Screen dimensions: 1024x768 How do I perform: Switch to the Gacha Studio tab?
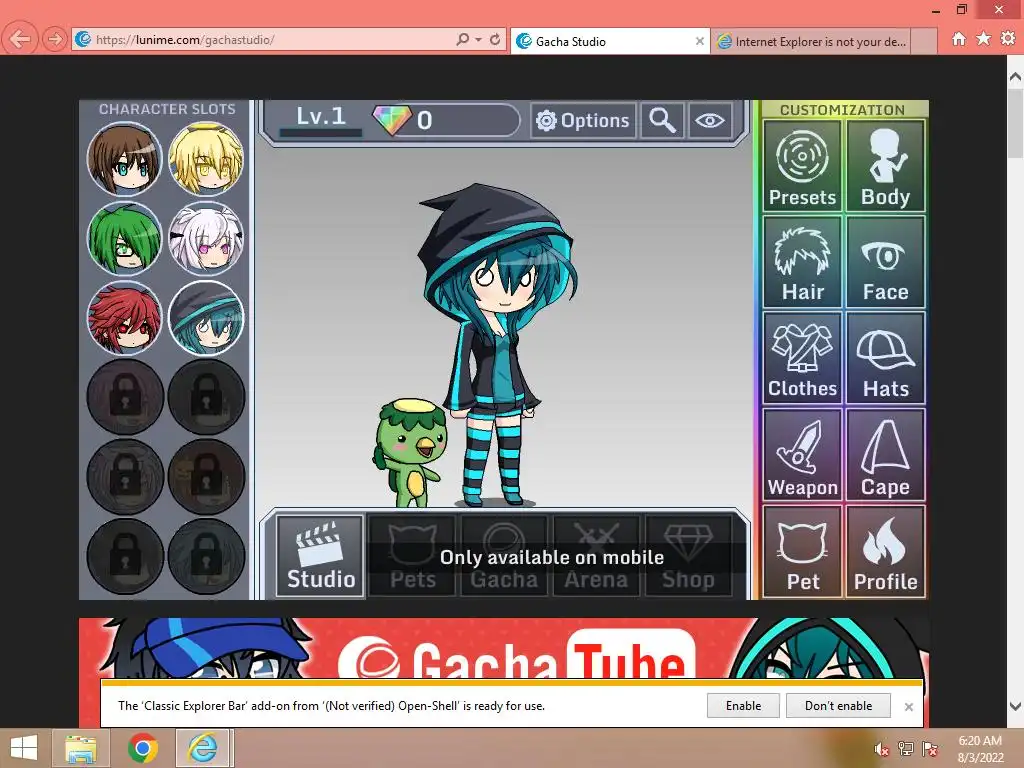coord(609,41)
